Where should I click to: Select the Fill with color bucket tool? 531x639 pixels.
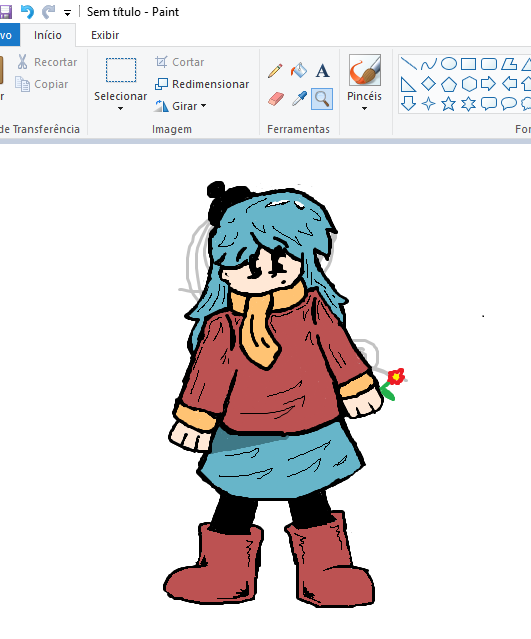(299, 71)
